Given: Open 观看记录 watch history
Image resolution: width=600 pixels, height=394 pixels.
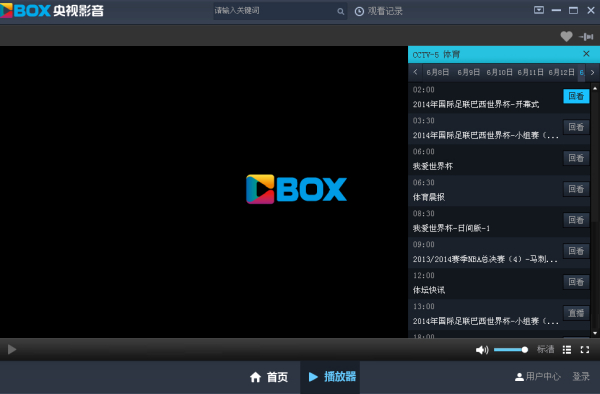Looking at the screenshot, I should coord(378,11).
